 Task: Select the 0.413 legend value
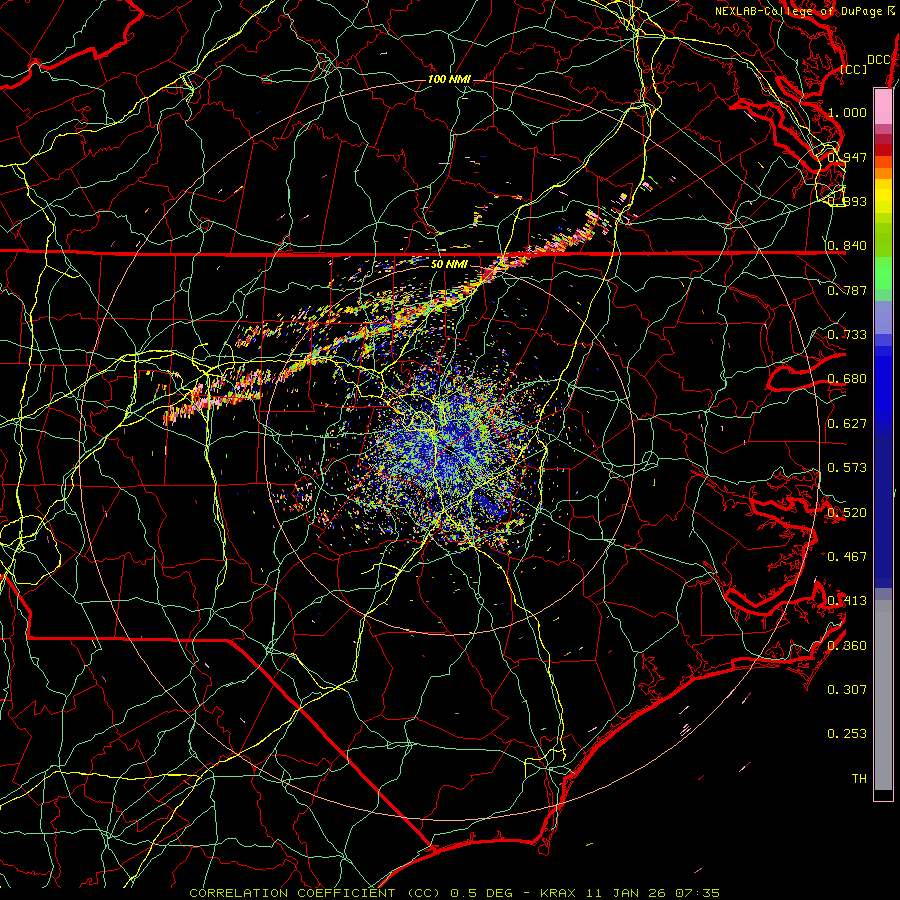[847, 600]
